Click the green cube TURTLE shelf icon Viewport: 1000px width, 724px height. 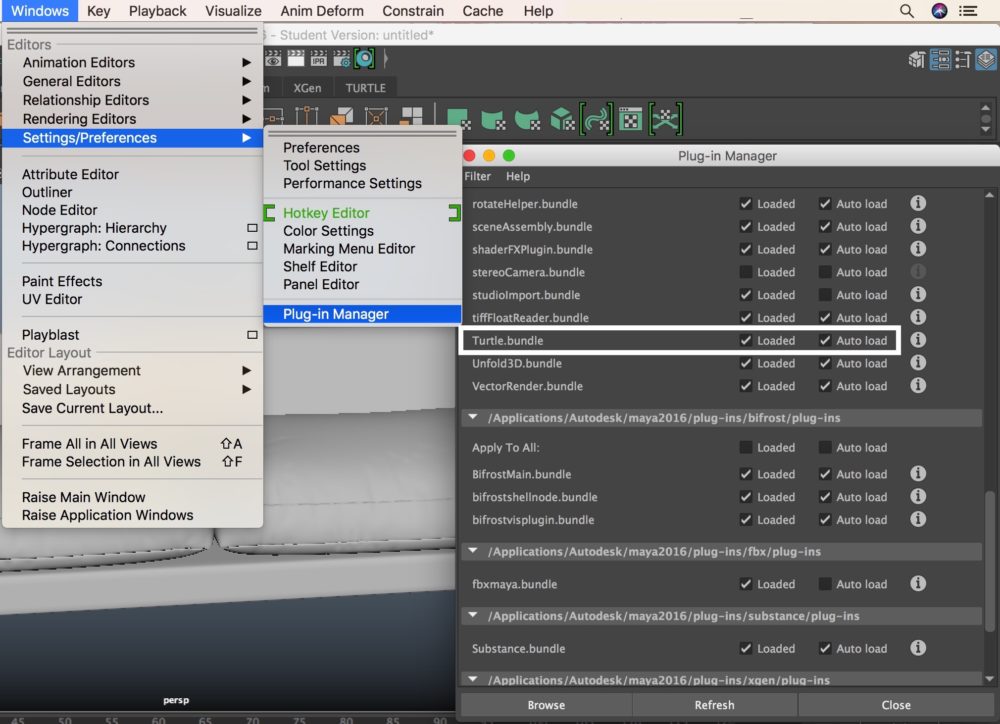562,119
